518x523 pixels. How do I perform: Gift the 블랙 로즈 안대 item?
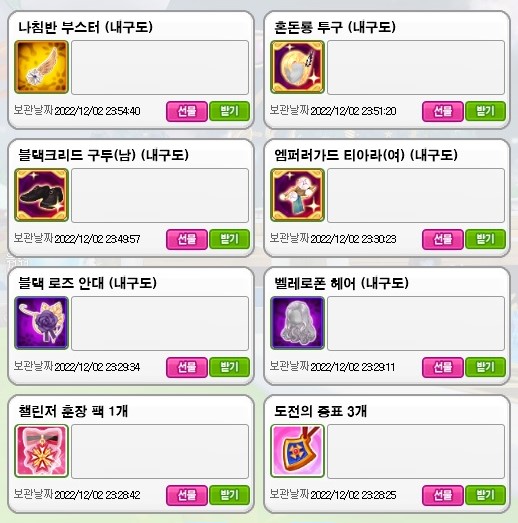tap(187, 367)
